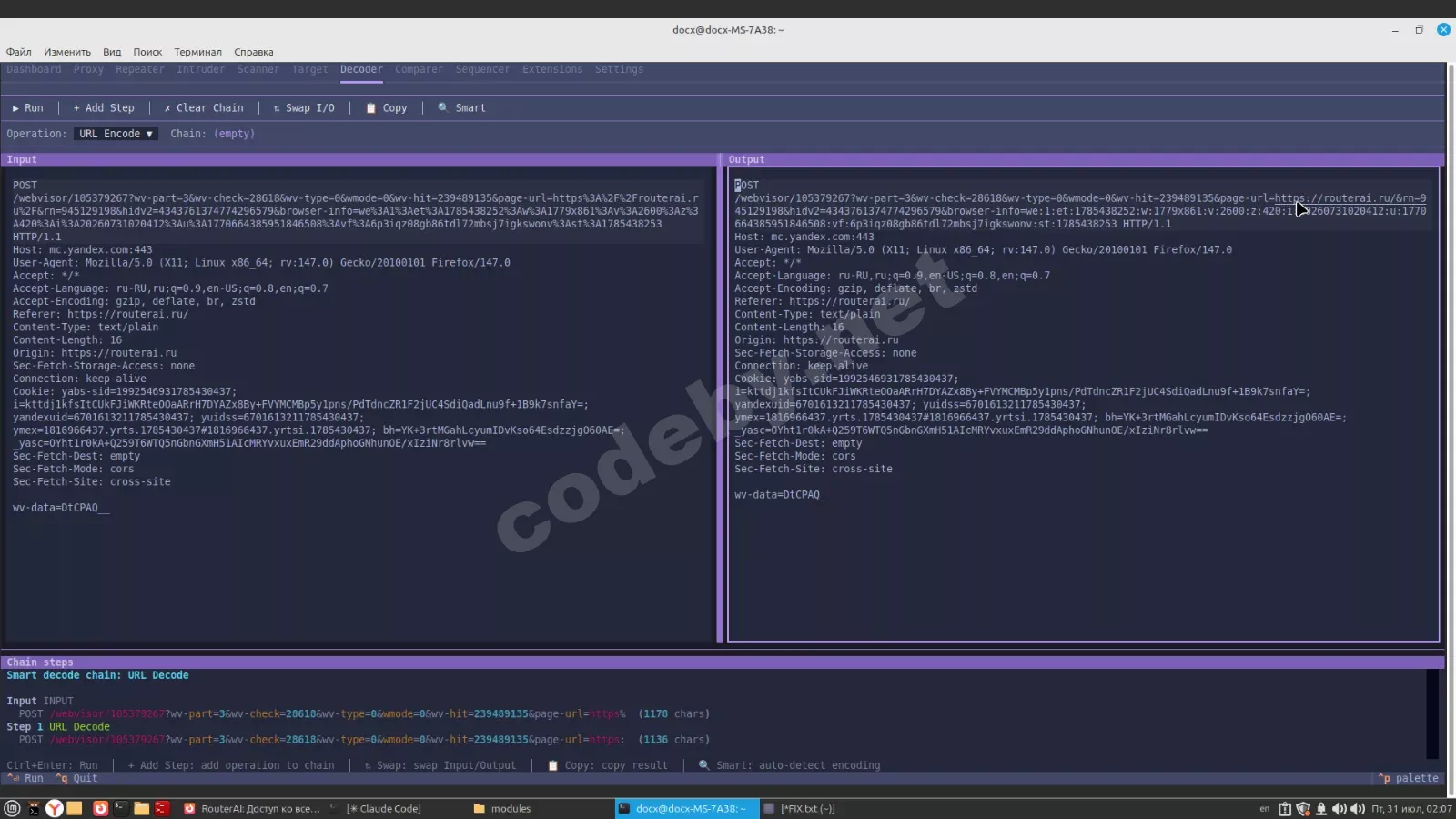Image resolution: width=1456 pixels, height=819 pixels.
Task: Click the notification bell tray icon
Action: click(1321, 808)
